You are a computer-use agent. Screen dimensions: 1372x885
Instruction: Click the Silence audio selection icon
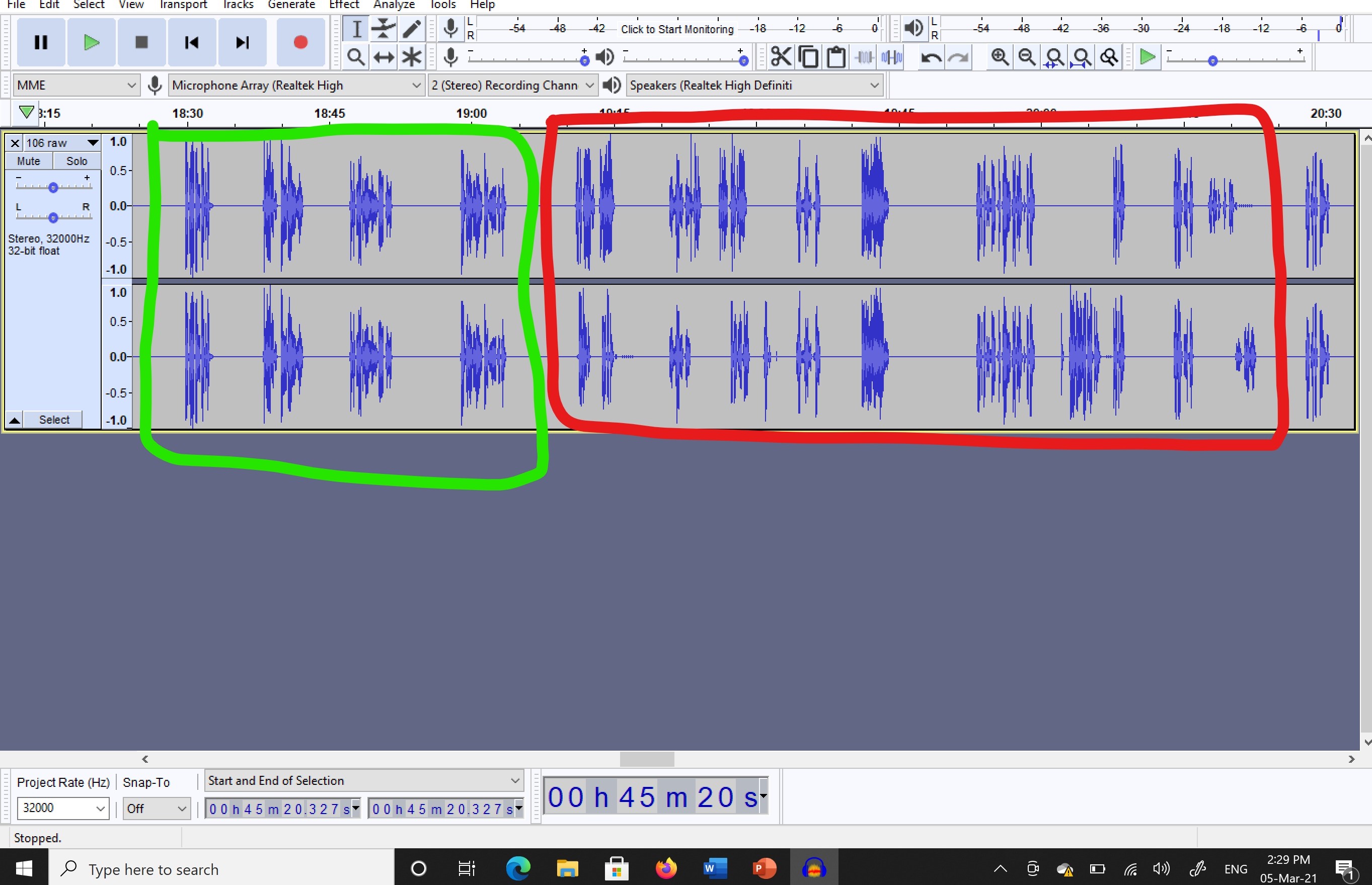pyautogui.click(x=891, y=57)
